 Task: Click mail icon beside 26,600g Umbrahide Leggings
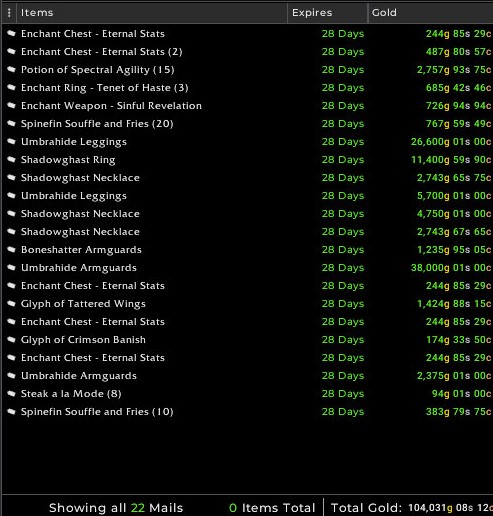tap(11, 141)
